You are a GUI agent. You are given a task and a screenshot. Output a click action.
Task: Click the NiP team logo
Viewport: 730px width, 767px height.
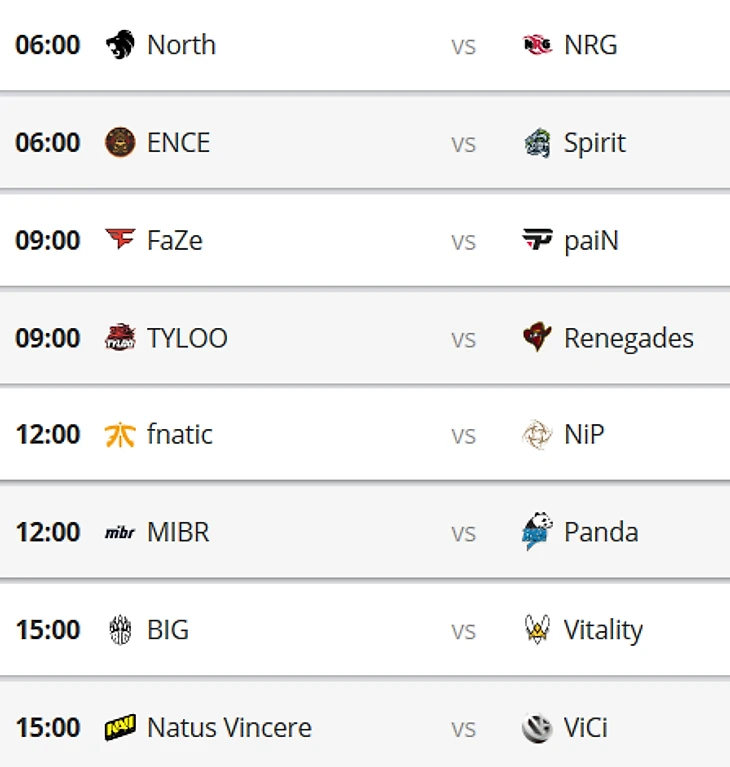[x=537, y=434]
